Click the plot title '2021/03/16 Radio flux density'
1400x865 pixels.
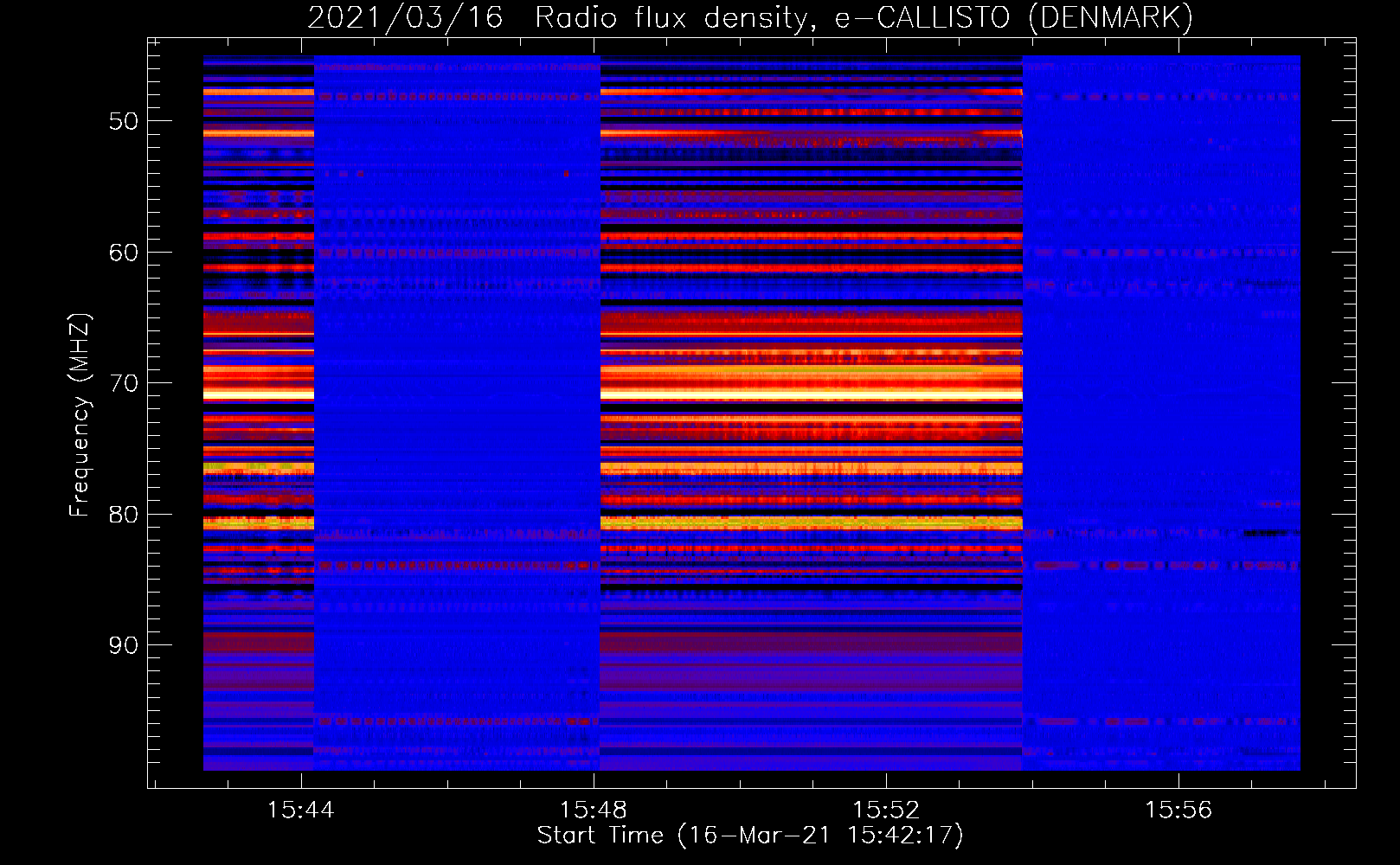(x=750, y=17)
